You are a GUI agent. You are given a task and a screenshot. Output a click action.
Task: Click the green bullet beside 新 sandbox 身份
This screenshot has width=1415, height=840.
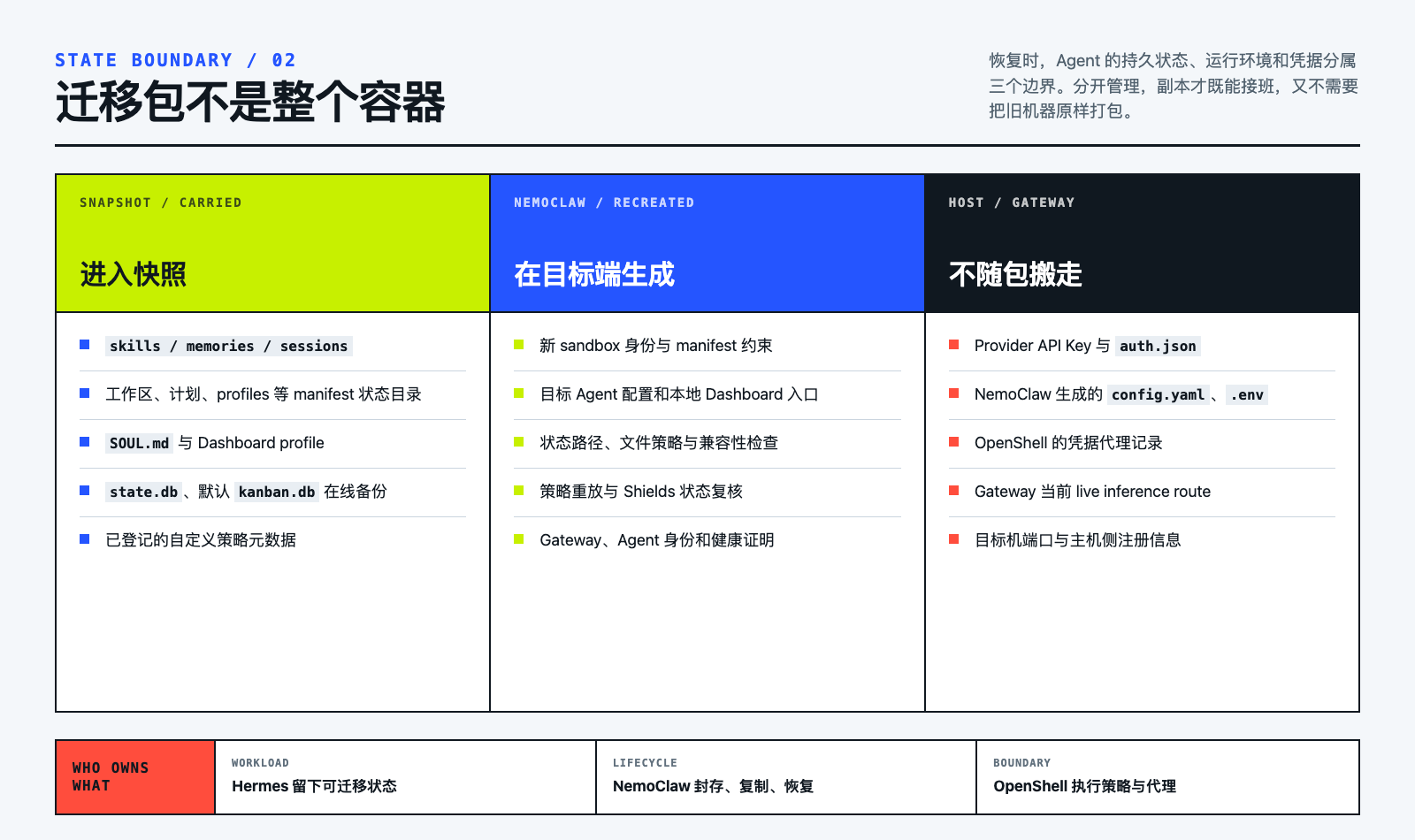(x=519, y=345)
